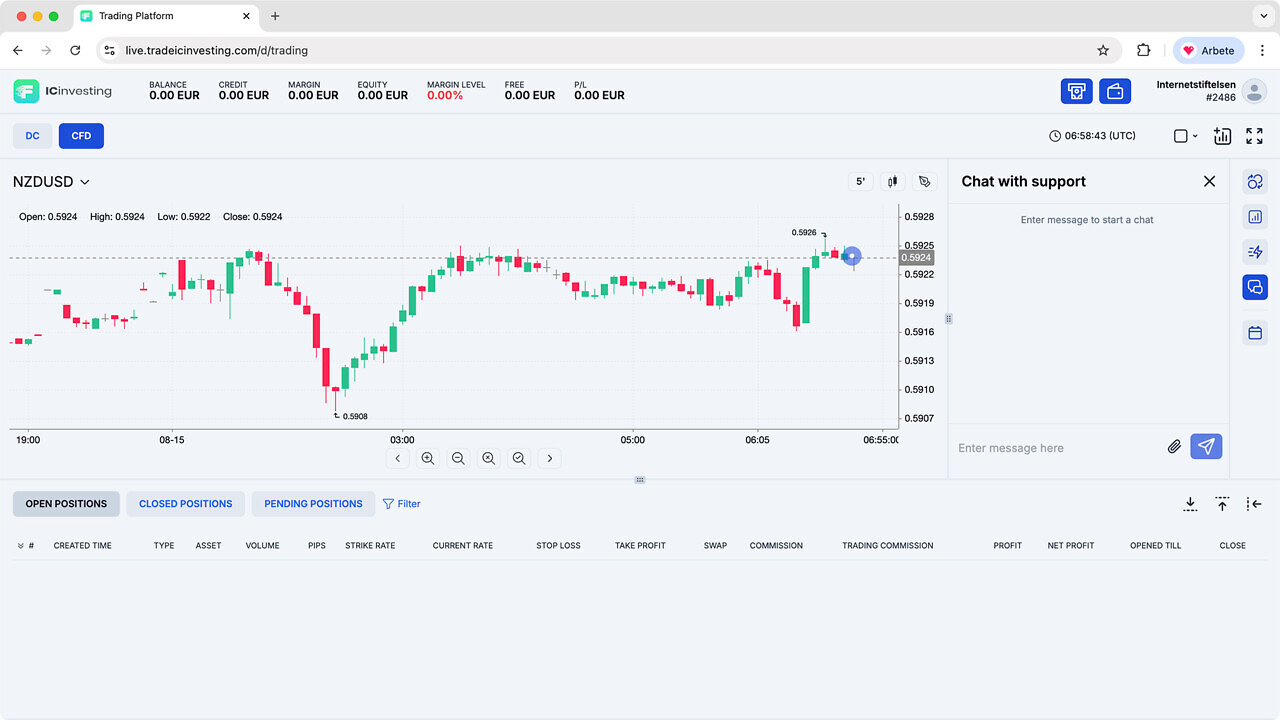Image resolution: width=1280 pixels, height=720 pixels.
Task: Open the 5' timeframe selector
Action: 860,181
